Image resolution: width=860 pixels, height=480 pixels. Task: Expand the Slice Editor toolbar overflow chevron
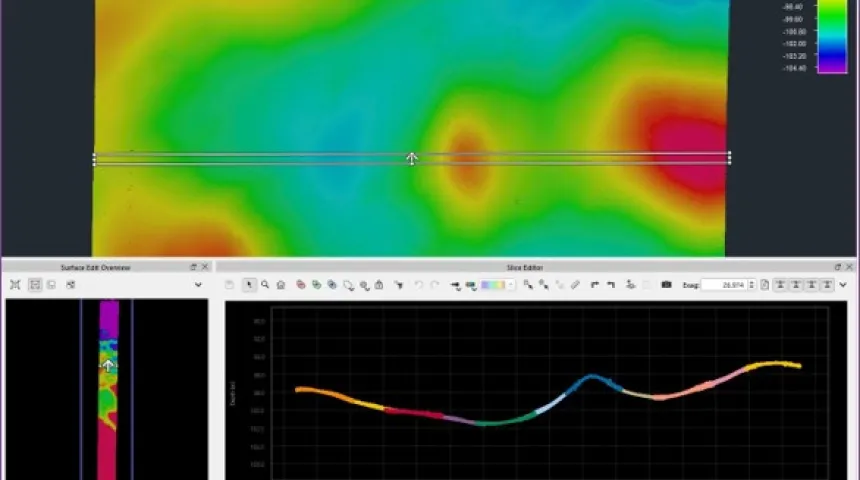[x=843, y=285]
